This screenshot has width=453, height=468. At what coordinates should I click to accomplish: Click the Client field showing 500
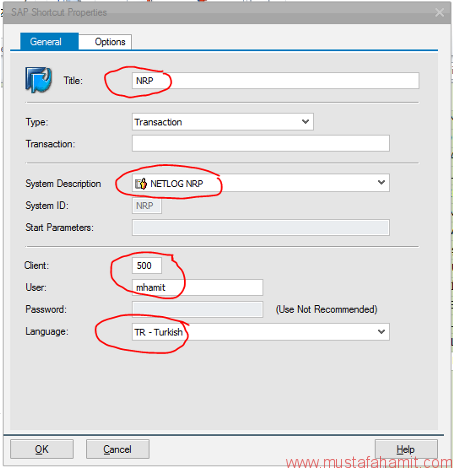pos(147,265)
